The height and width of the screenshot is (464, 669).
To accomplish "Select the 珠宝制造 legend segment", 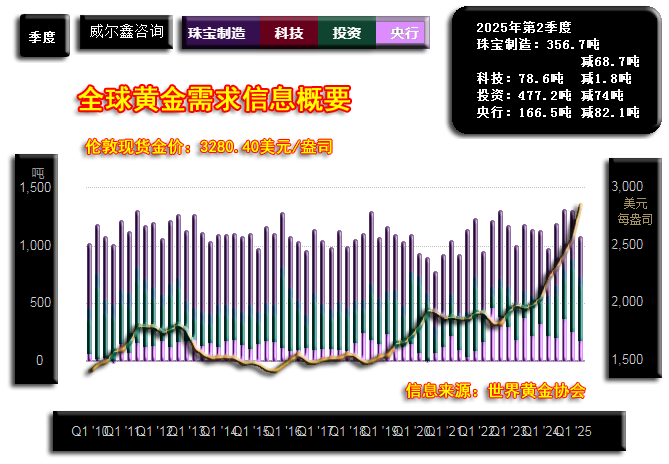I will (221, 32).
